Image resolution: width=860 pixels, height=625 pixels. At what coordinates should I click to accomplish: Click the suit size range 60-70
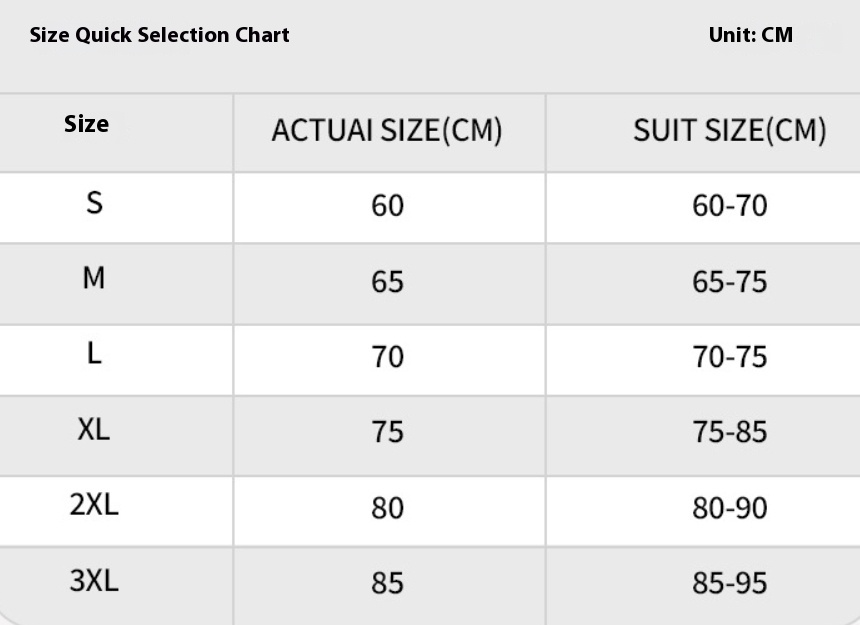(x=729, y=206)
